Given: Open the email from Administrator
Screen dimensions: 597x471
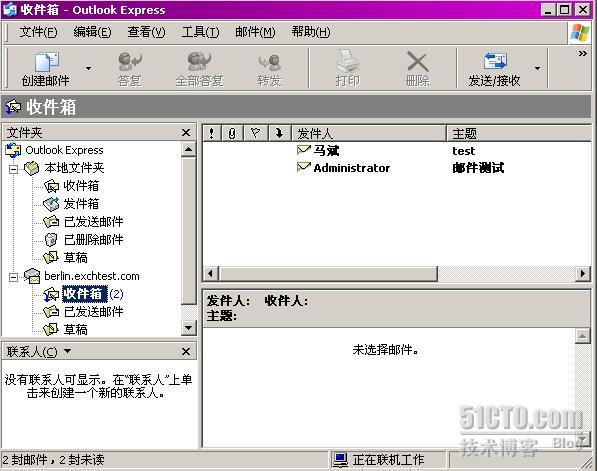Looking at the screenshot, I should [x=396, y=168].
